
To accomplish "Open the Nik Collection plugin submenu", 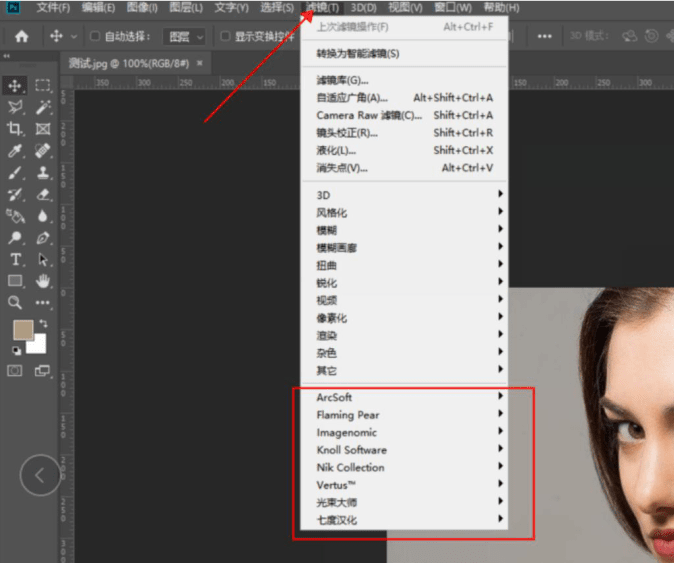I will point(404,467).
